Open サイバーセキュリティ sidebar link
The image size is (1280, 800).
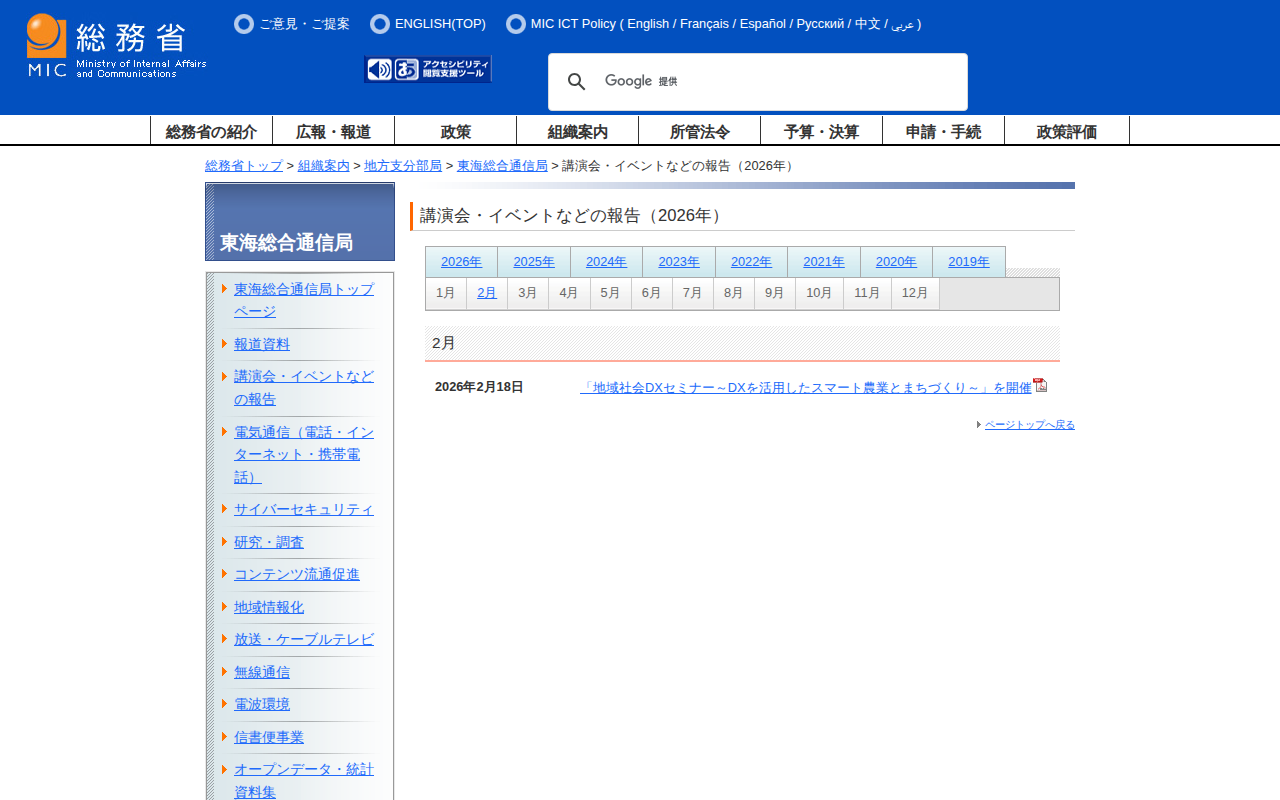point(304,509)
